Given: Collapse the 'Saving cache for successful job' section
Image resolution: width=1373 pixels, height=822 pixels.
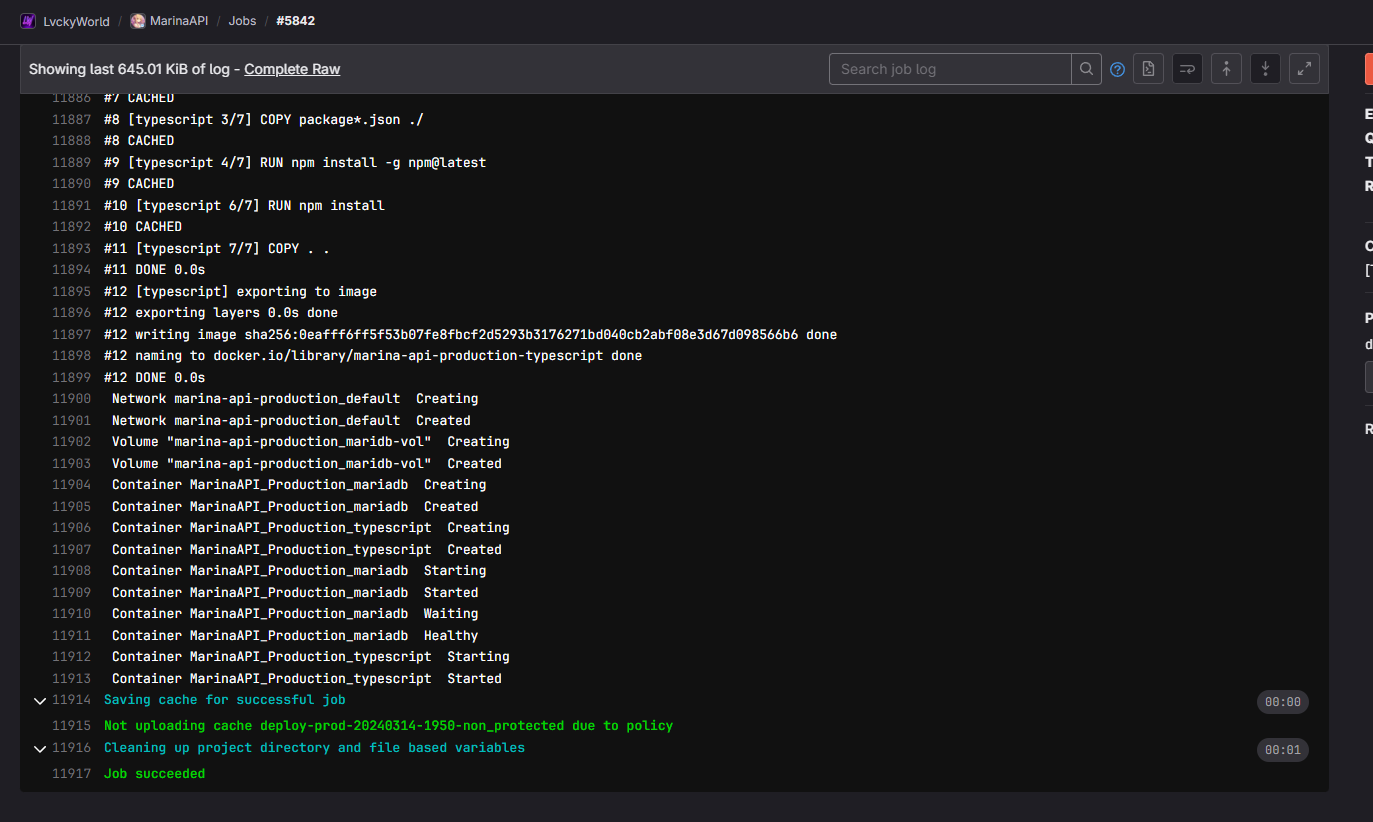Looking at the screenshot, I should pyautogui.click(x=40, y=701).
